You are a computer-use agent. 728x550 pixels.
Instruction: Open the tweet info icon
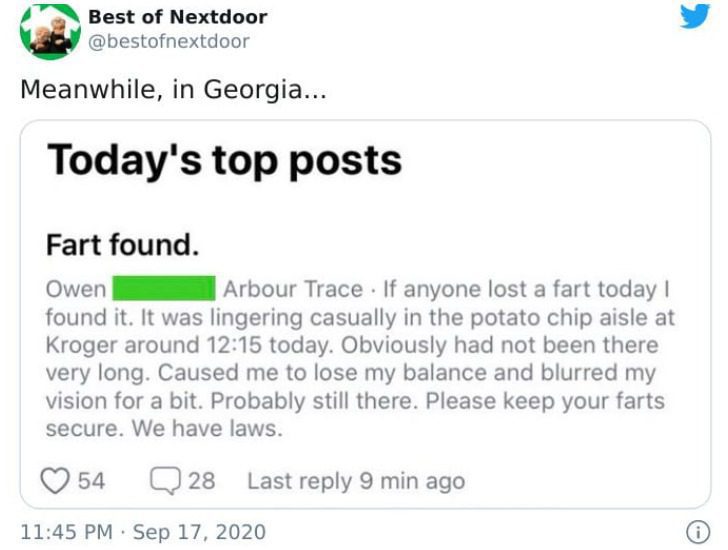(x=698, y=532)
